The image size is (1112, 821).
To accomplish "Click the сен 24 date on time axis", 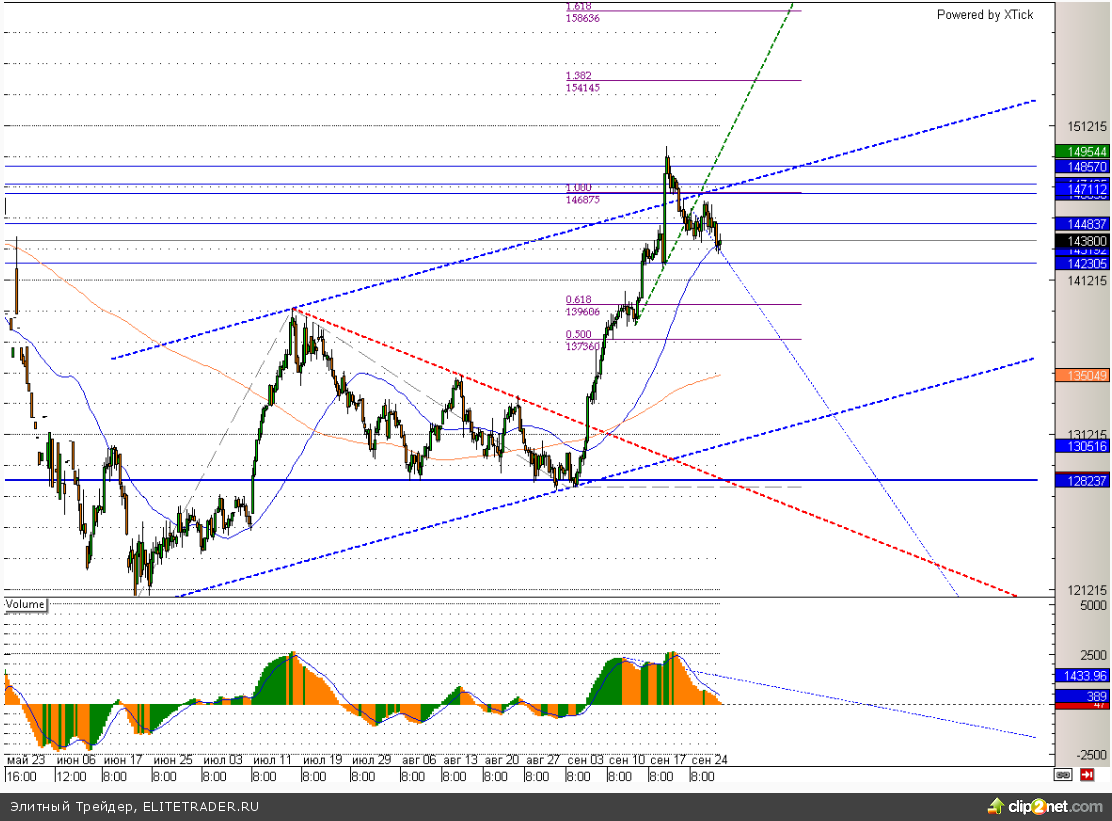I will pos(708,761).
